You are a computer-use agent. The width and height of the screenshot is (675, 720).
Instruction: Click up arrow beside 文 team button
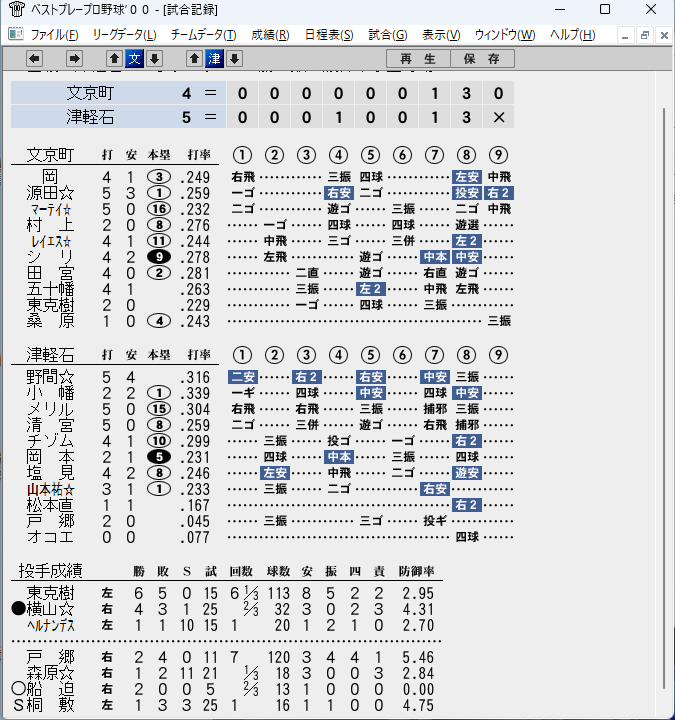tap(114, 59)
